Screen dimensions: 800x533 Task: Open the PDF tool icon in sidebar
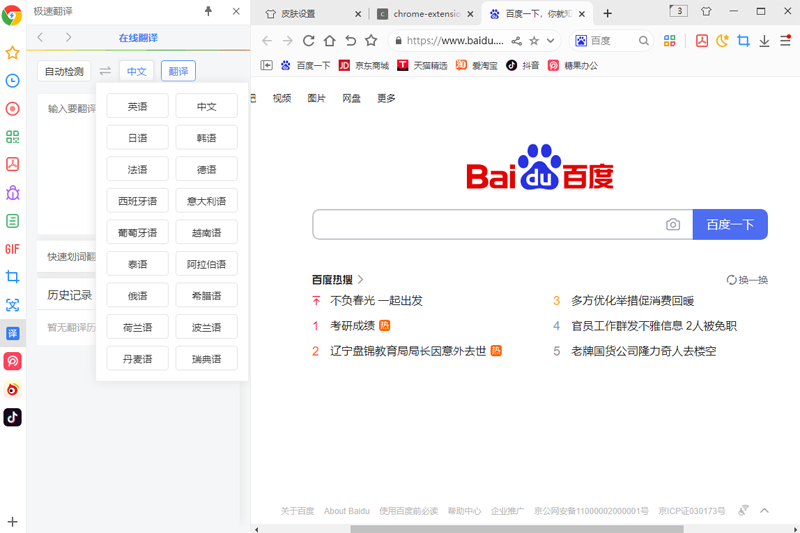pyautogui.click(x=12, y=164)
